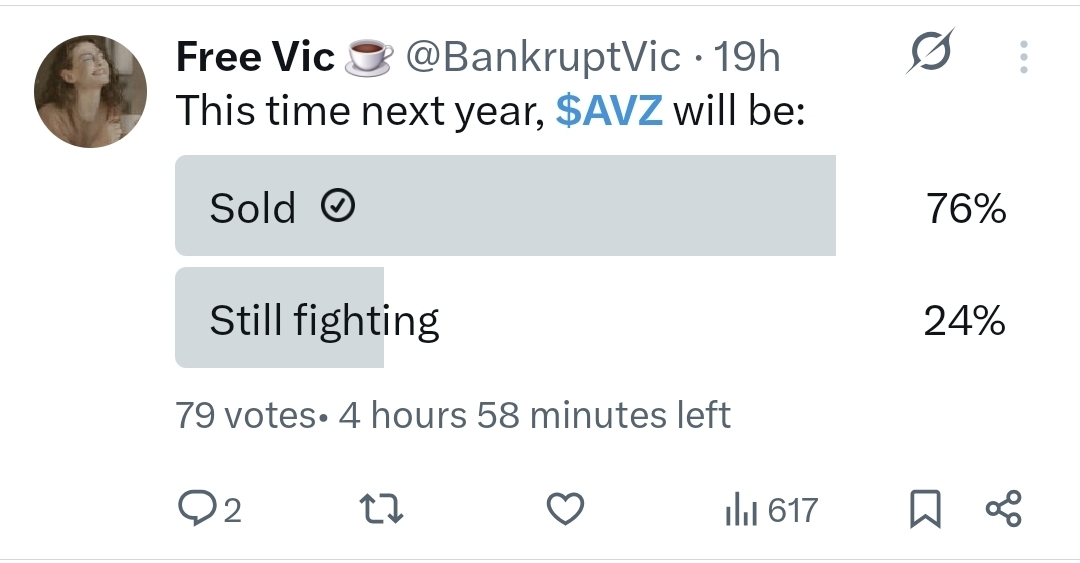The width and height of the screenshot is (1080, 563).
Task: View tweet analytics showing 617 views
Action: coord(771,511)
